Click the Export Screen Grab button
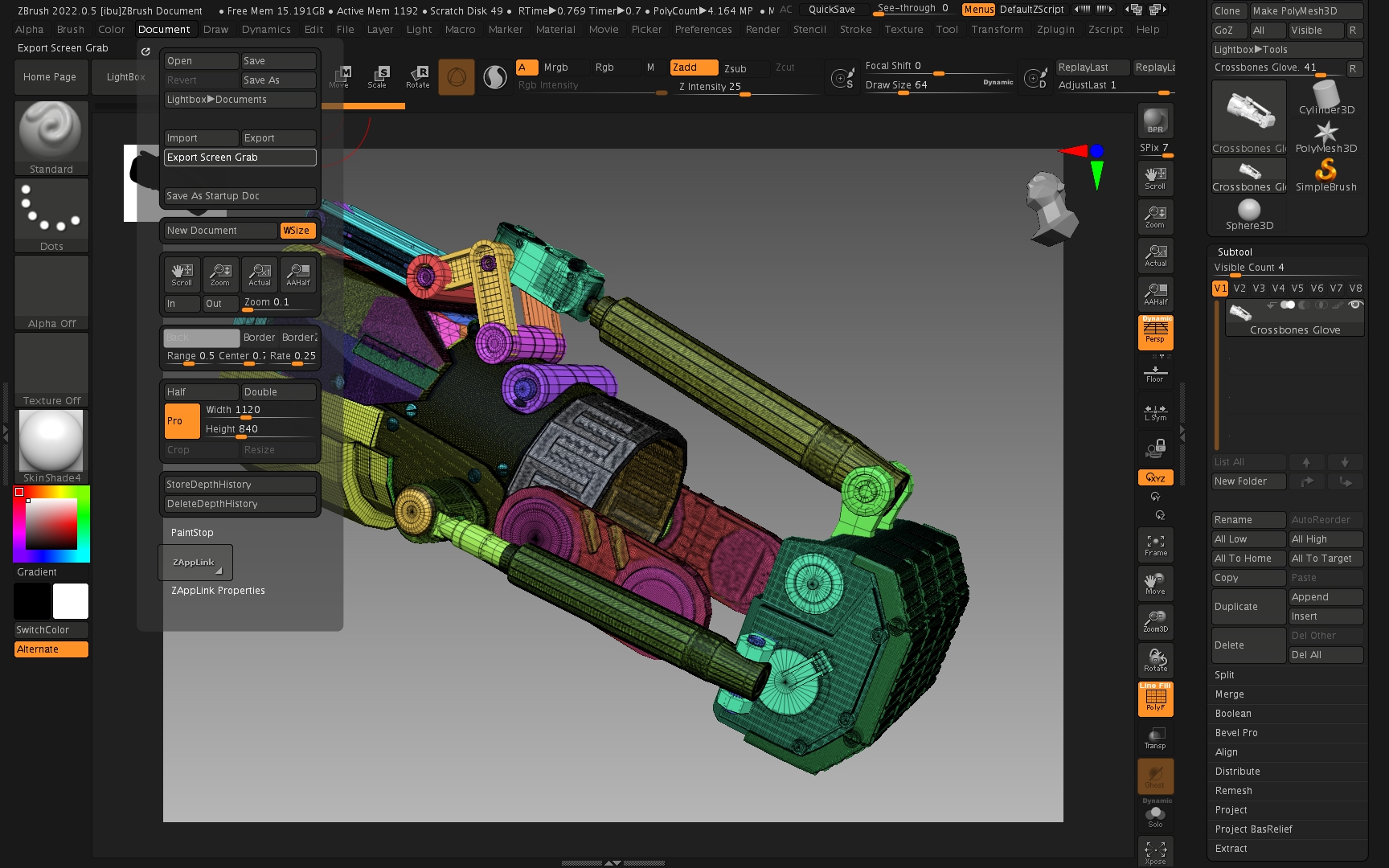The width and height of the screenshot is (1389, 868). (240, 158)
